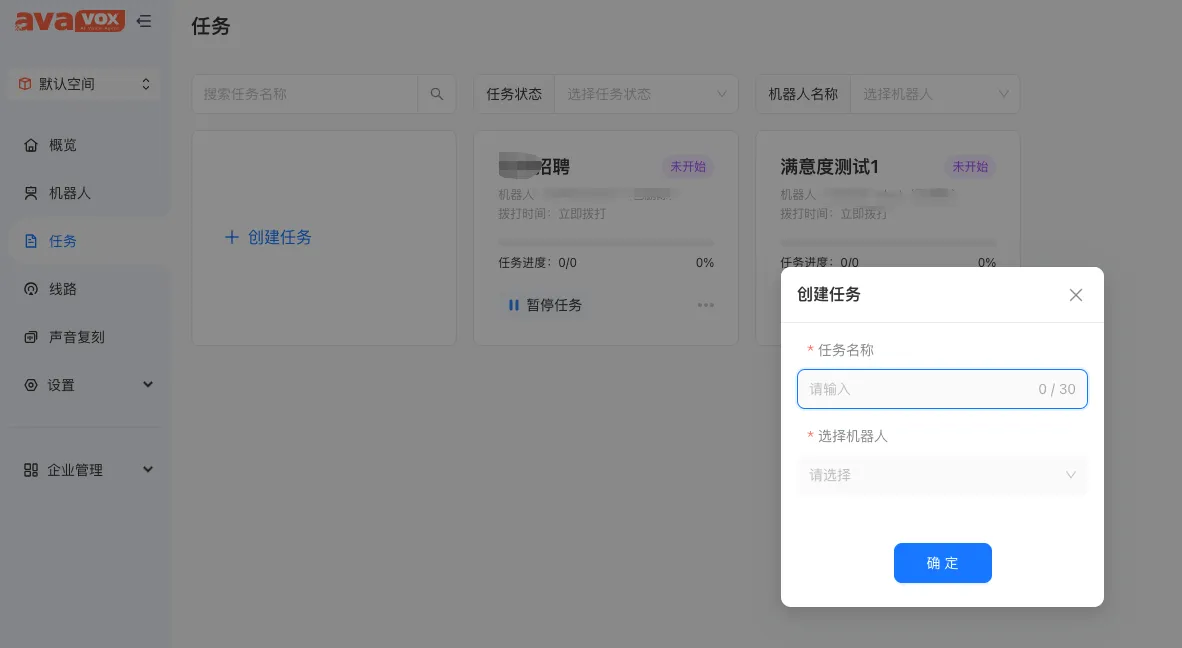
Task: Close the 创建任务 dialog
Action: [1076, 295]
